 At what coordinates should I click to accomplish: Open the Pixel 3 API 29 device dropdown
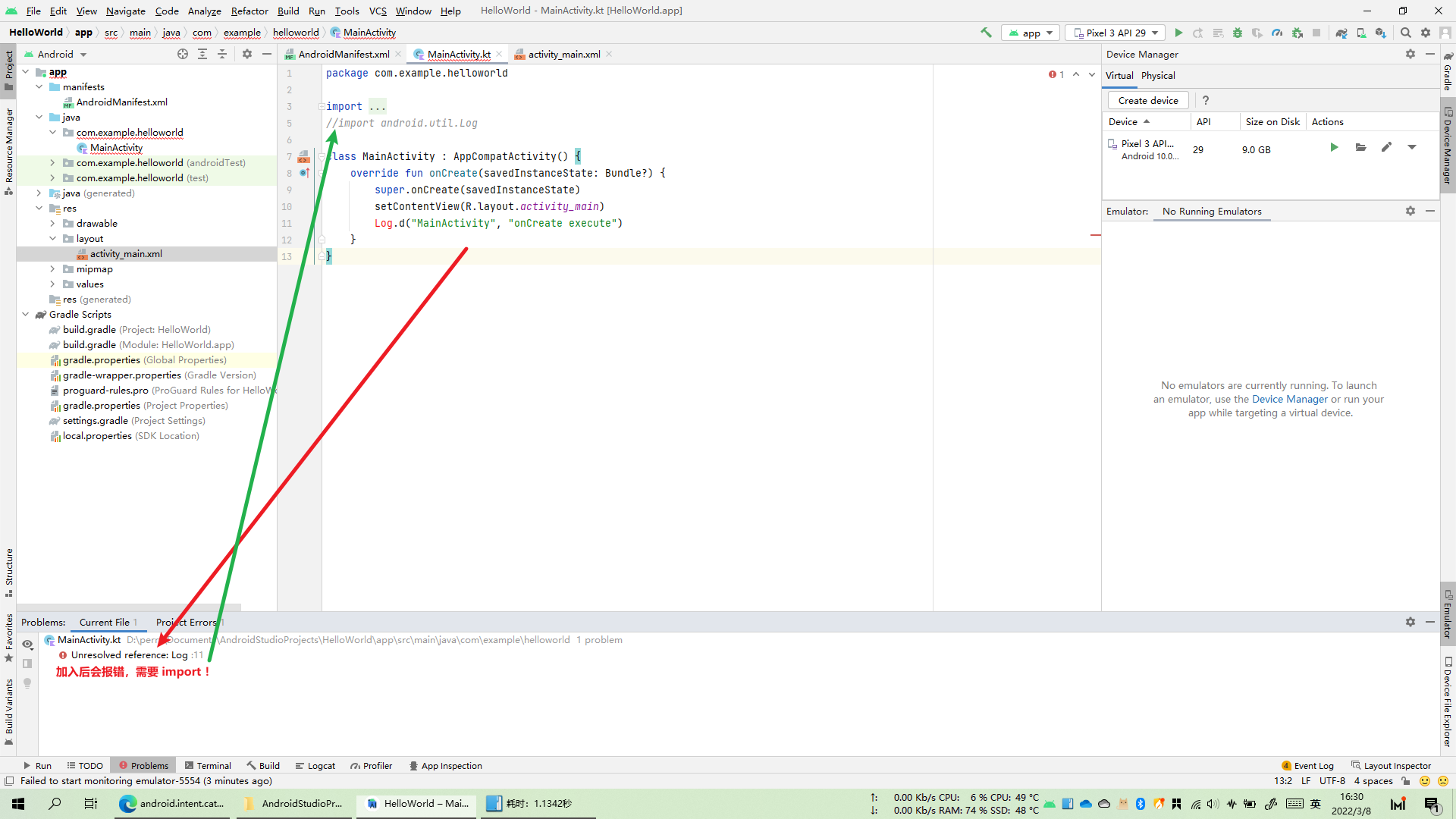pyautogui.click(x=1116, y=33)
